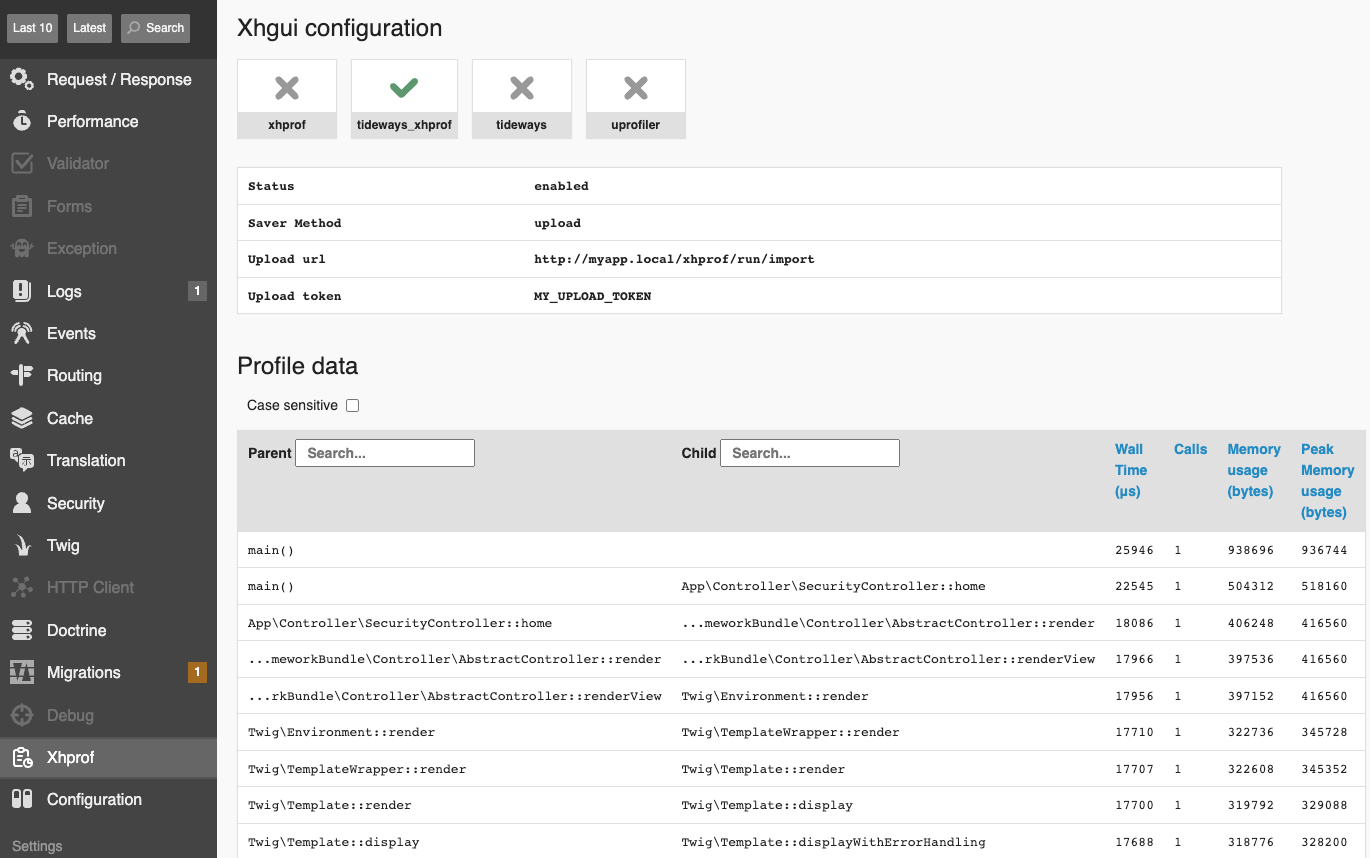Viewport: 1370px width, 858px height.
Task: Click the Latest button
Action: (89, 28)
